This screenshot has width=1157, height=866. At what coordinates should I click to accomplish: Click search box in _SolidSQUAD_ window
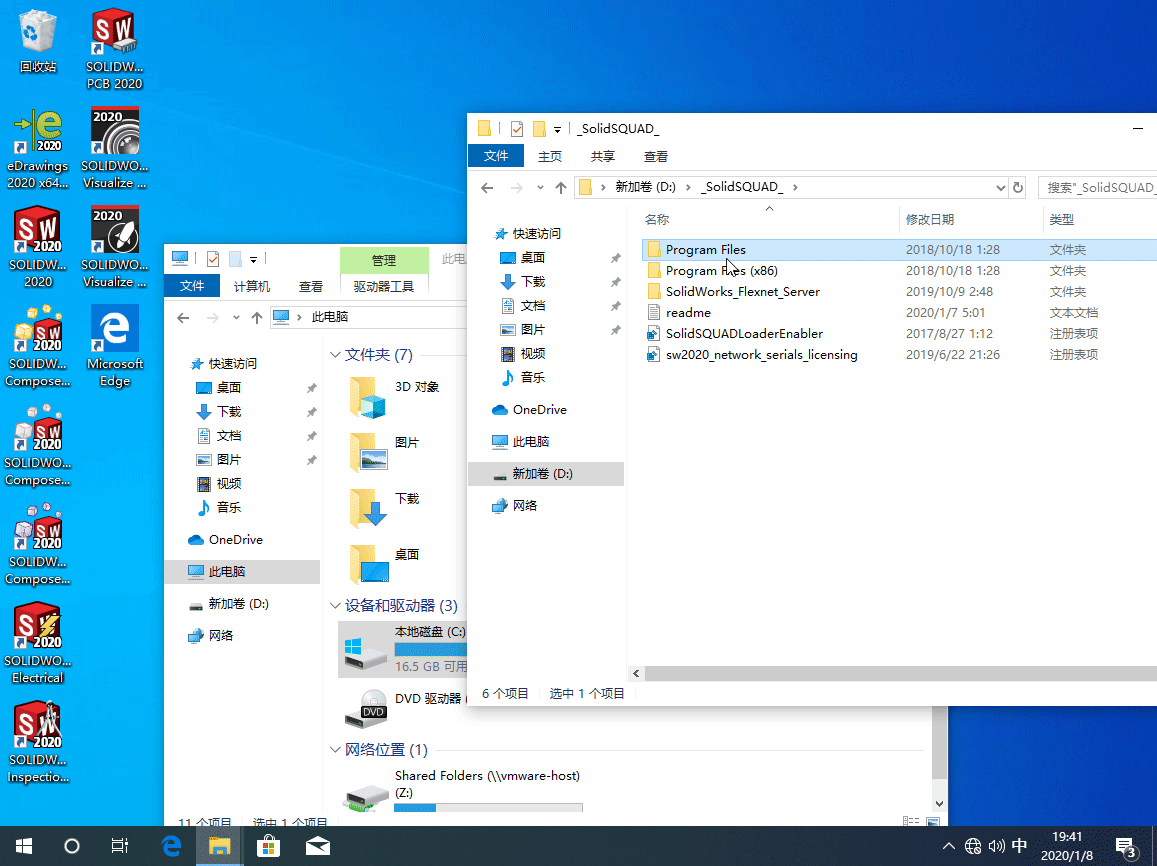coord(1098,187)
